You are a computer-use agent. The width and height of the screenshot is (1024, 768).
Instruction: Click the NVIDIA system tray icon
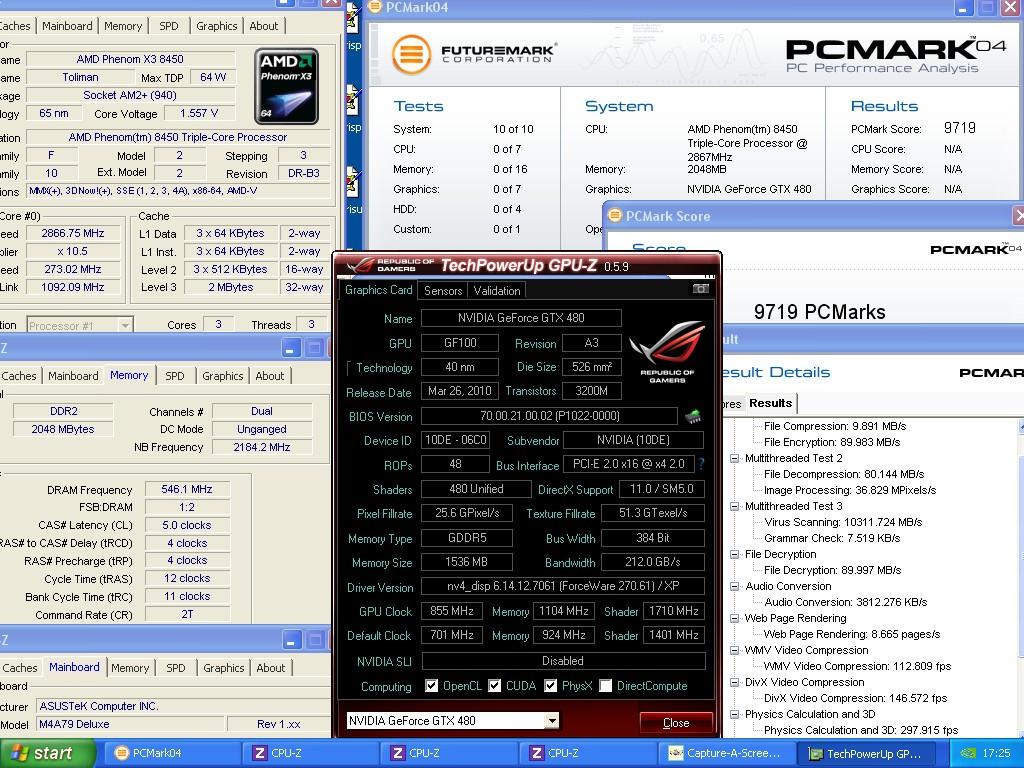968,753
